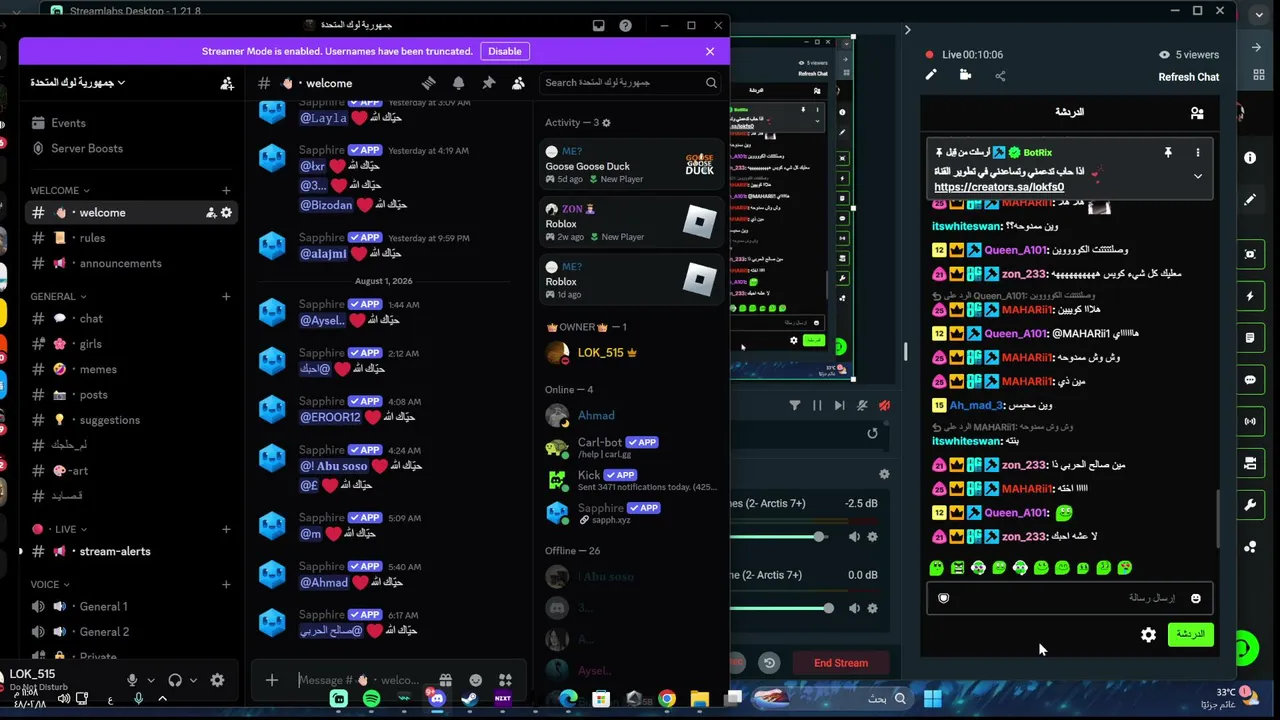Open the suggestions channel
Image resolution: width=1280 pixels, height=720 pixels.
pyautogui.click(x=110, y=420)
